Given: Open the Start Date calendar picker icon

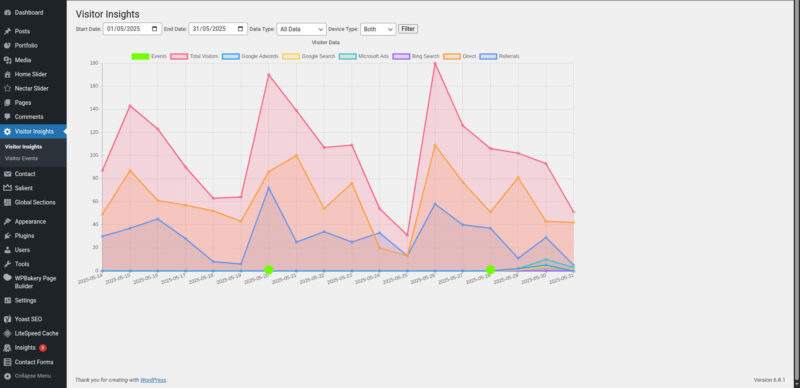Looking at the screenshot, I should [155, 29].
